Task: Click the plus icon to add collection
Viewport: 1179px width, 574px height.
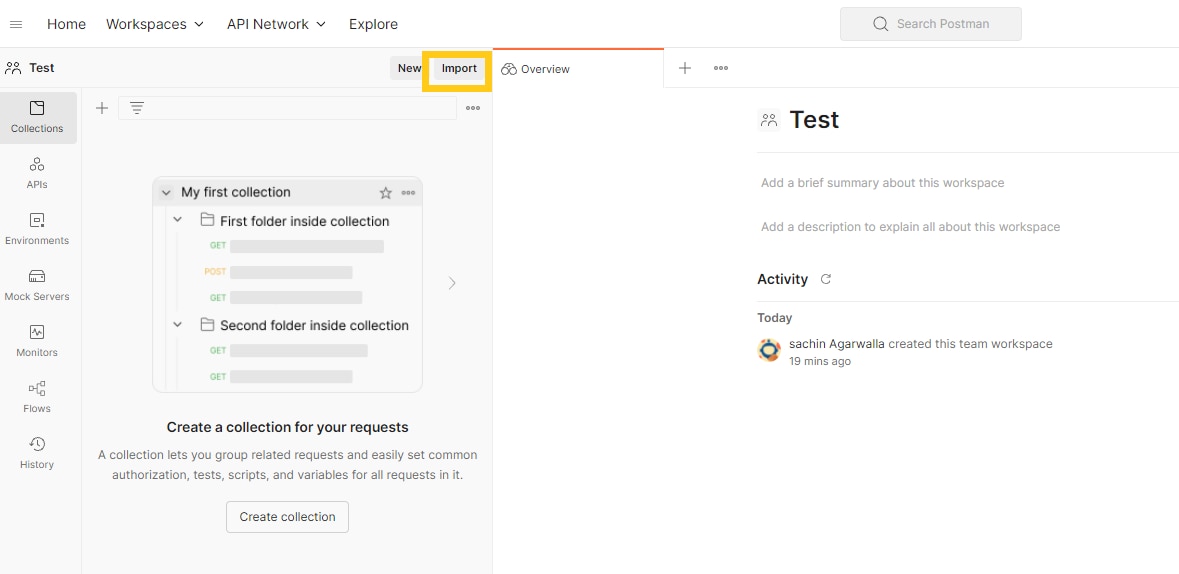Action: tap(102, 108)
